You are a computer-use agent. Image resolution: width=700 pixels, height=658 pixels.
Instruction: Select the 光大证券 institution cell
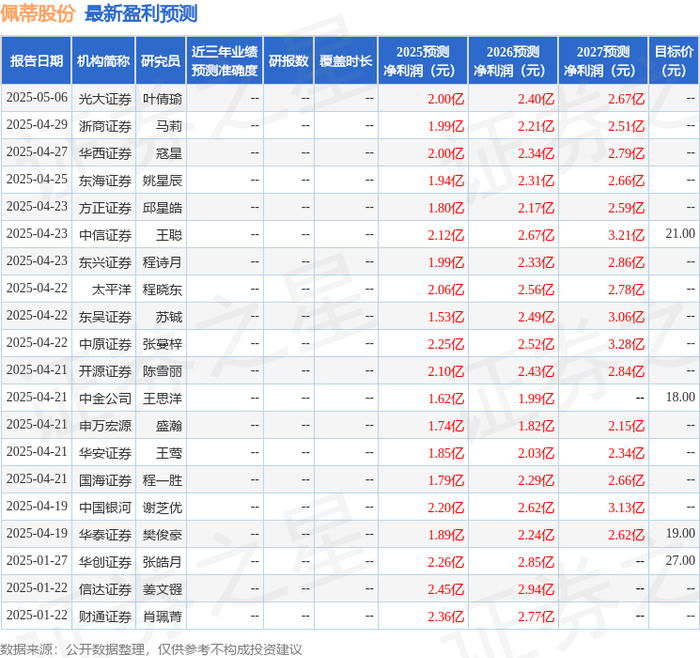click(105, 99)
